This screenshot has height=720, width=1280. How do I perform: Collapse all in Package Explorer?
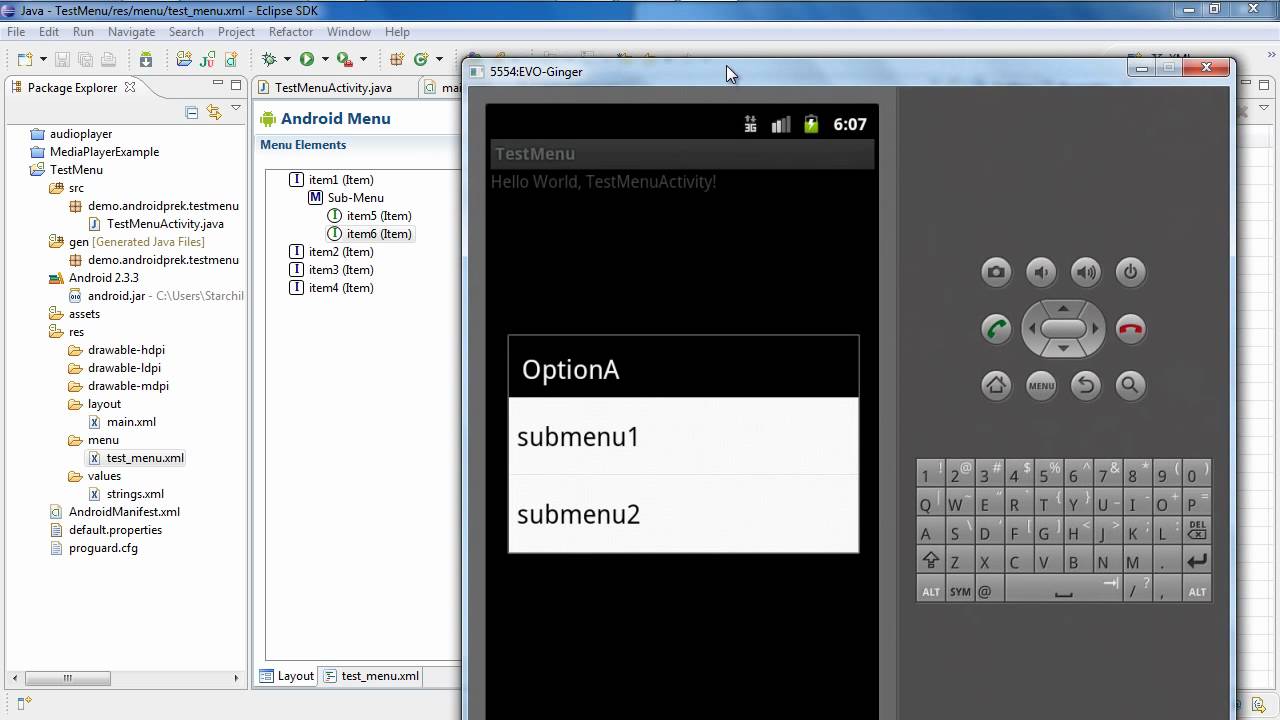[192, 112]
